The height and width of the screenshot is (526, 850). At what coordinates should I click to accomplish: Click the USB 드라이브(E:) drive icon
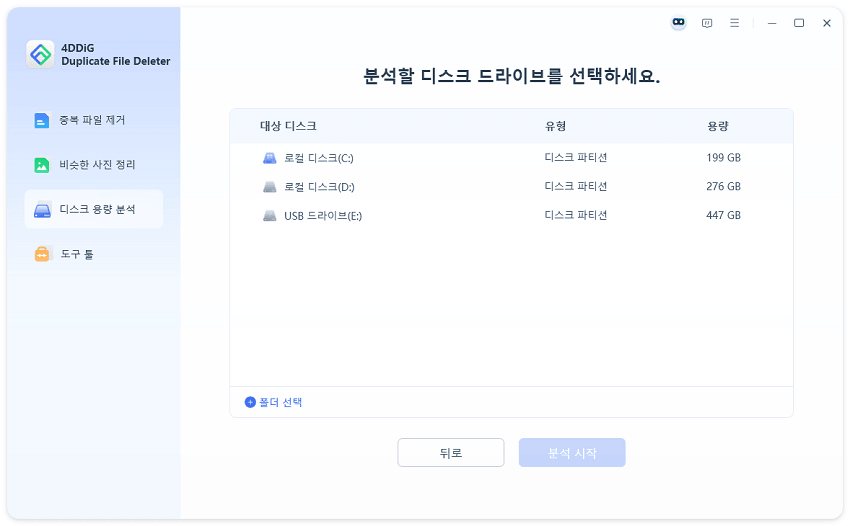270,216
